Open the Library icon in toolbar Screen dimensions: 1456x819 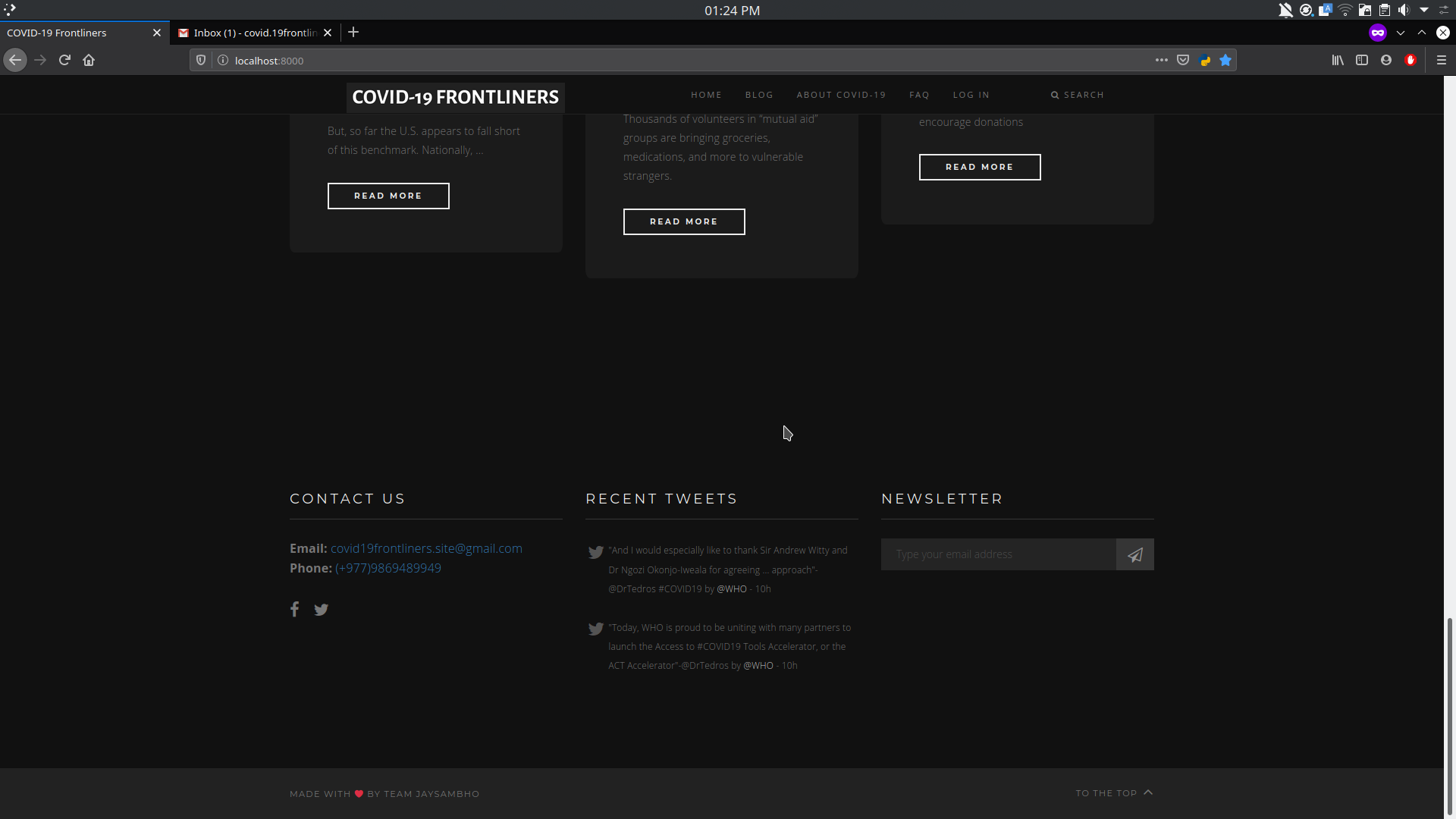[1338, 60]
